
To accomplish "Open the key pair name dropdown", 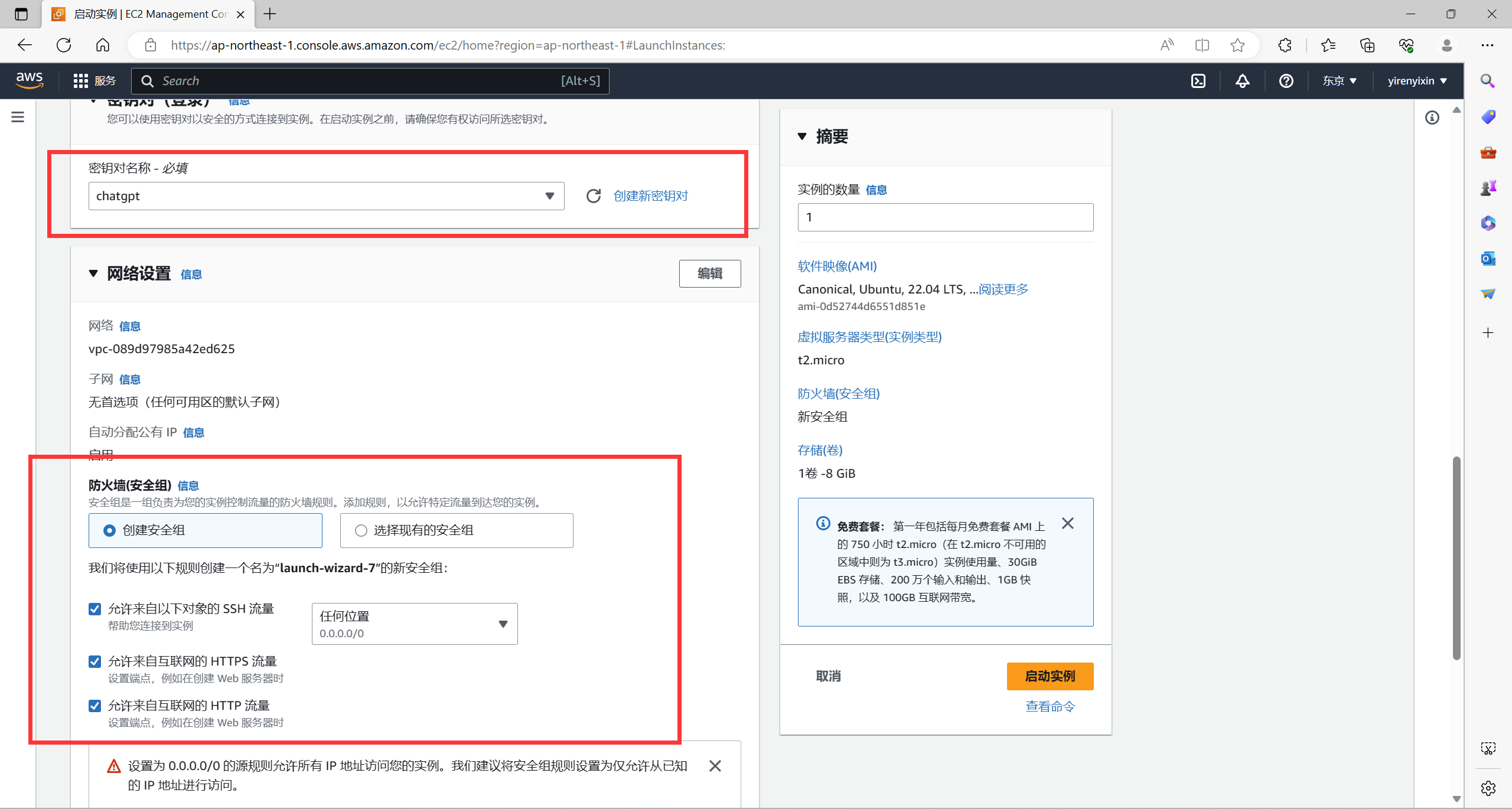I will point(327,196).
